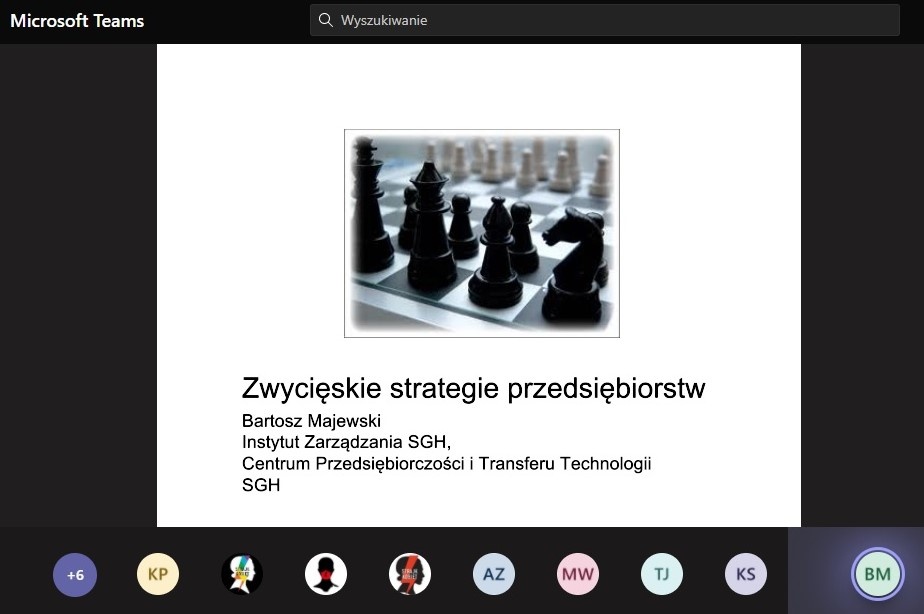The image size is (924, 614).
Task: Click the line Centrum Przedsiębiorczości i Transferu Technologii
Action: (x=446, y=464)
